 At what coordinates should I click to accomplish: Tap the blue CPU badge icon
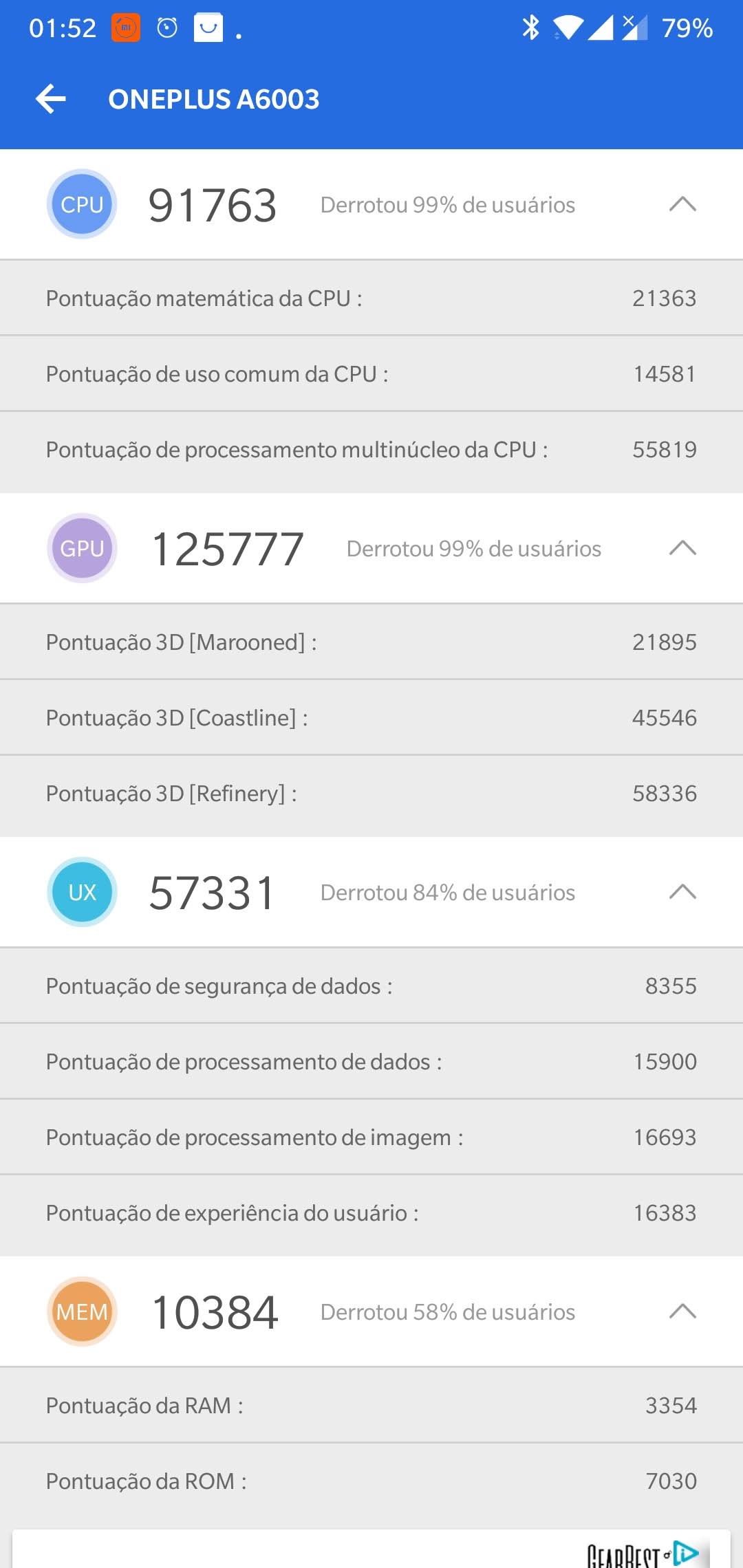pyautogui.click(x=82, y=204)
